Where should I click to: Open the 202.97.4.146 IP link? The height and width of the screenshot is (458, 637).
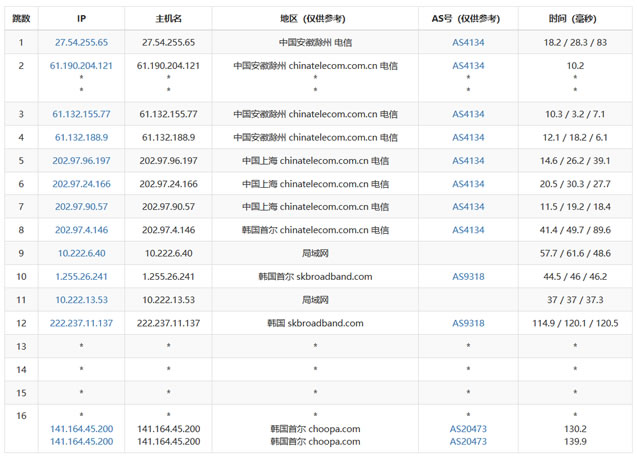[81, 230]
